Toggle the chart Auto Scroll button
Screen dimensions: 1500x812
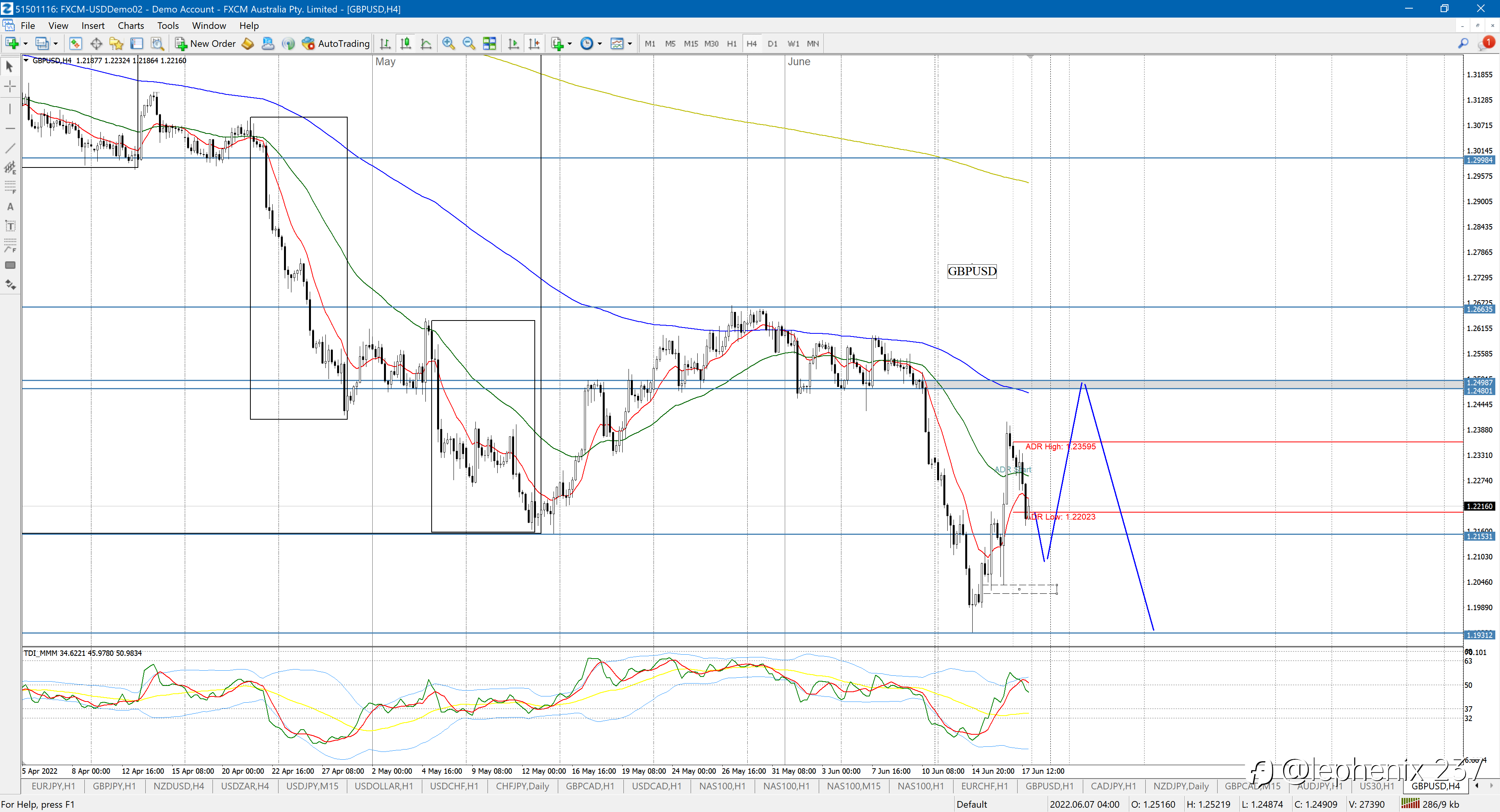coord(513,44)
